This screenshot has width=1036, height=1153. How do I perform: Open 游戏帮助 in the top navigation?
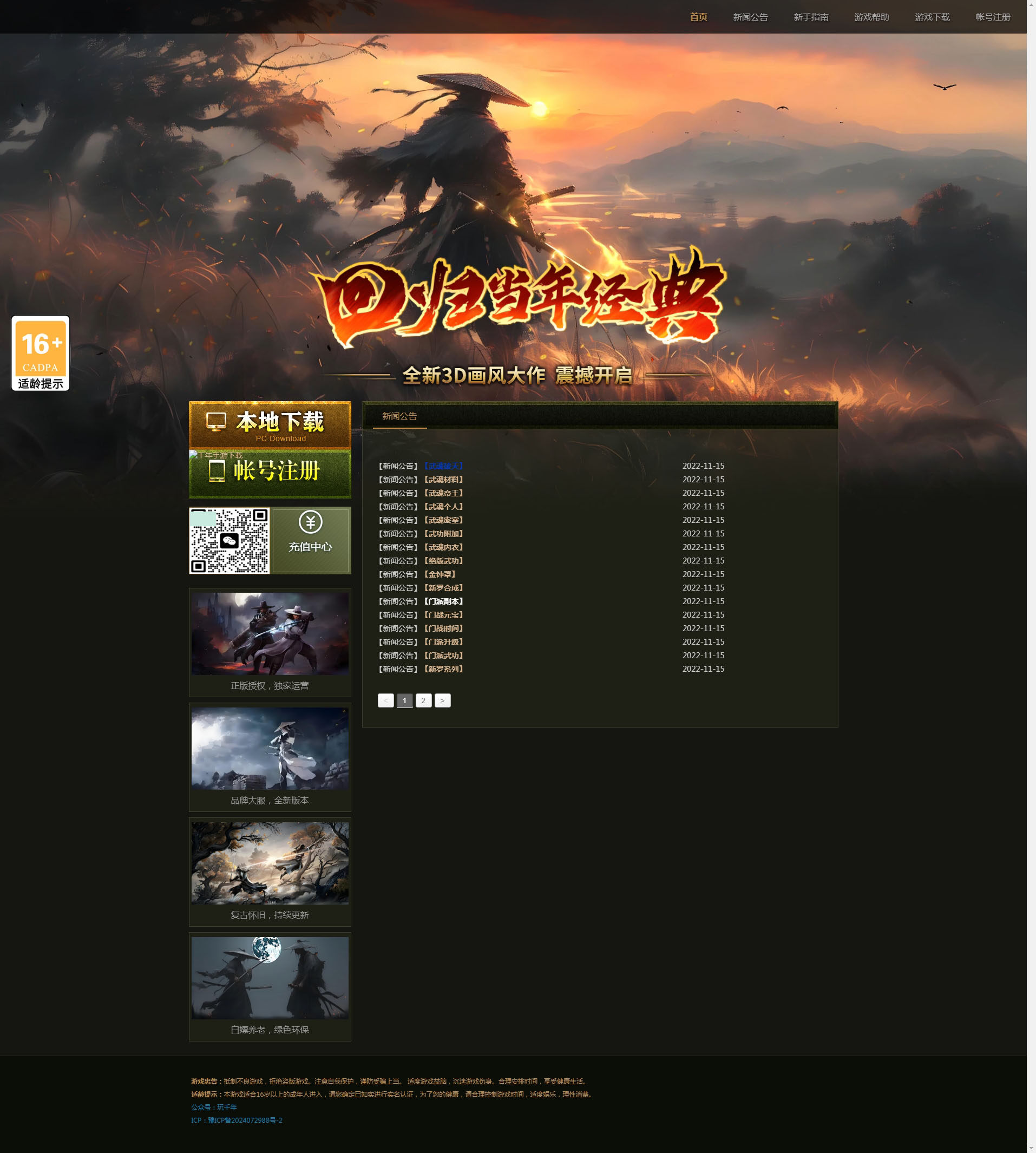click(871, 17)
